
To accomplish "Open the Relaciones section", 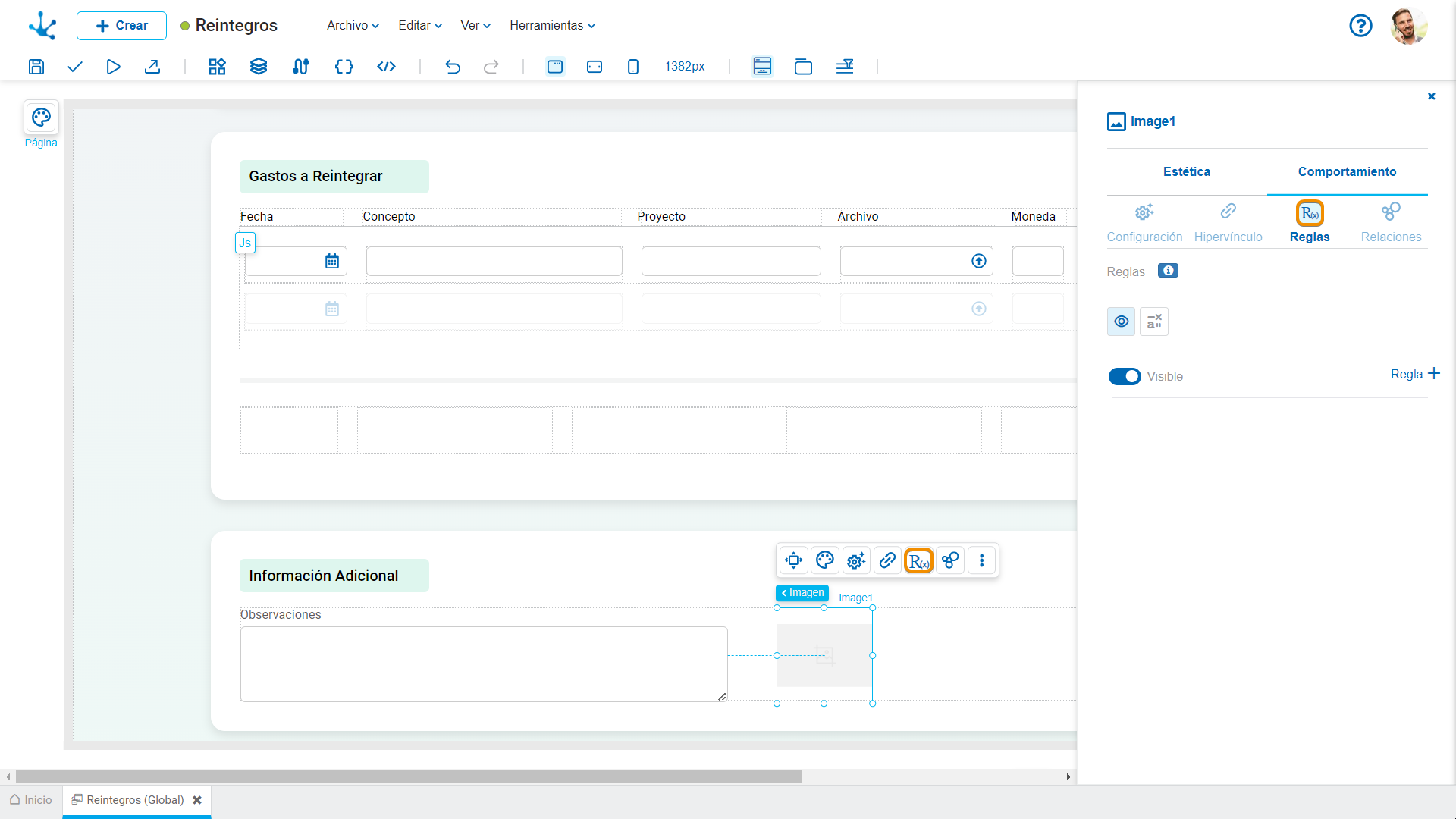I will tap(1391, 222).
